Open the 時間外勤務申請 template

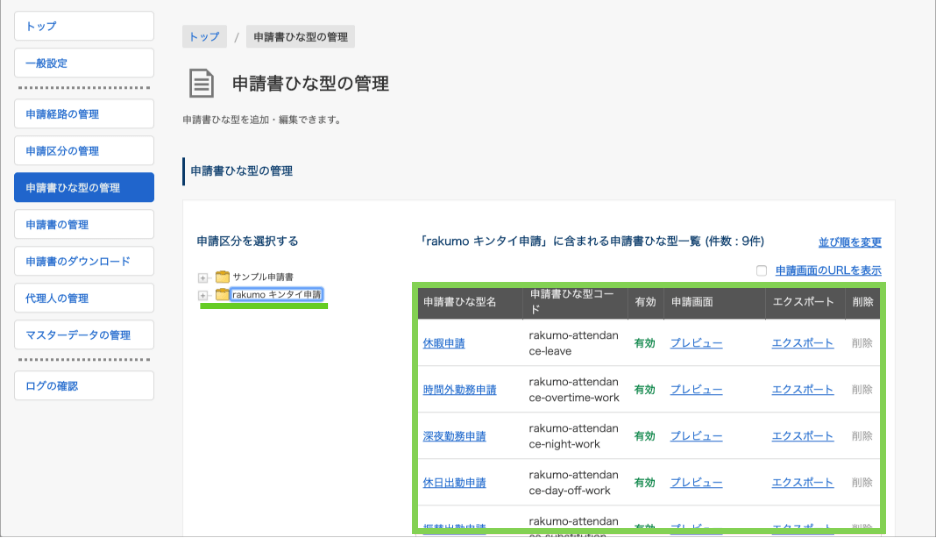click(x=460, y=390)
